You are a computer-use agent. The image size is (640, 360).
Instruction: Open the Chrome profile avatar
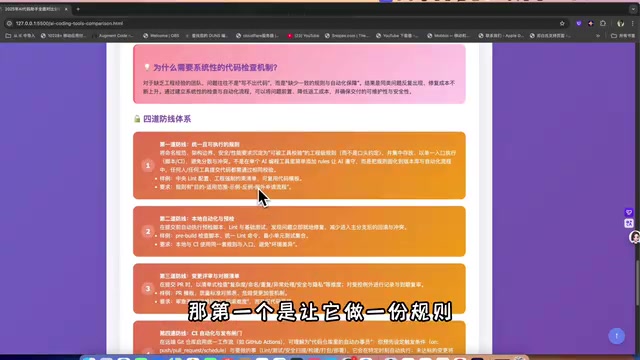[x=620, y=24]
